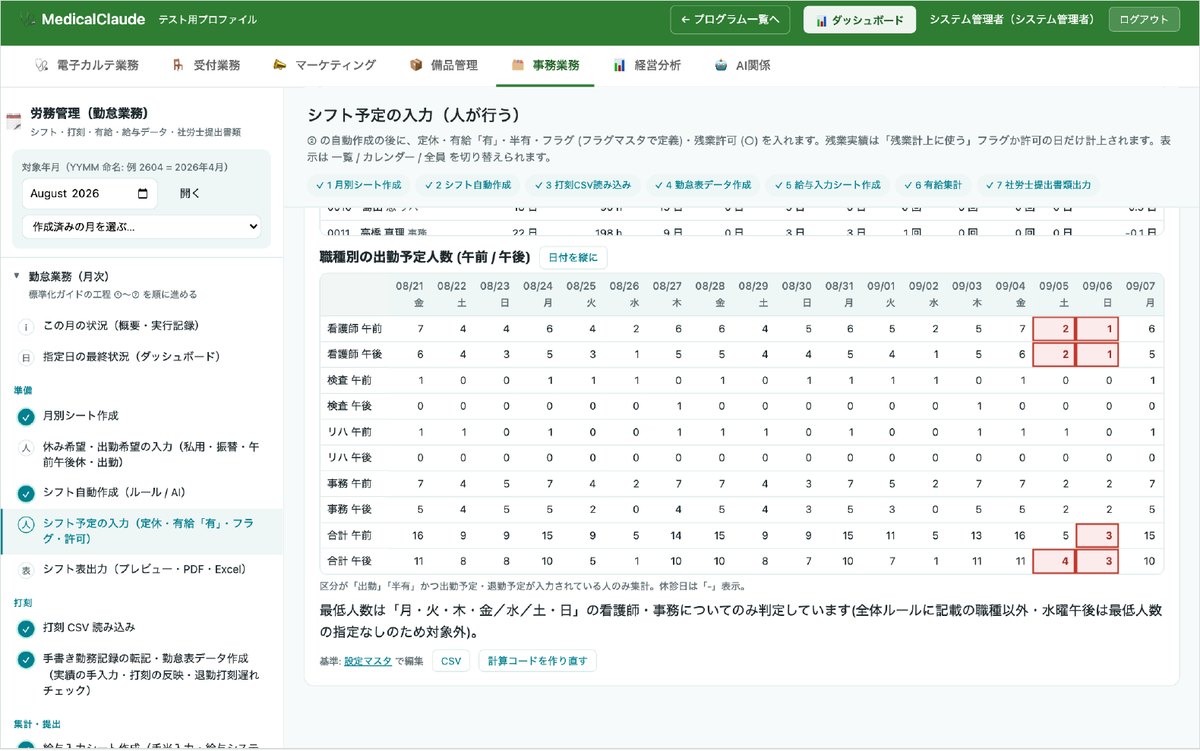Screen dimensions: 1200x751
Task: Open the ダッシュボード button
Action: pos(860,20)
